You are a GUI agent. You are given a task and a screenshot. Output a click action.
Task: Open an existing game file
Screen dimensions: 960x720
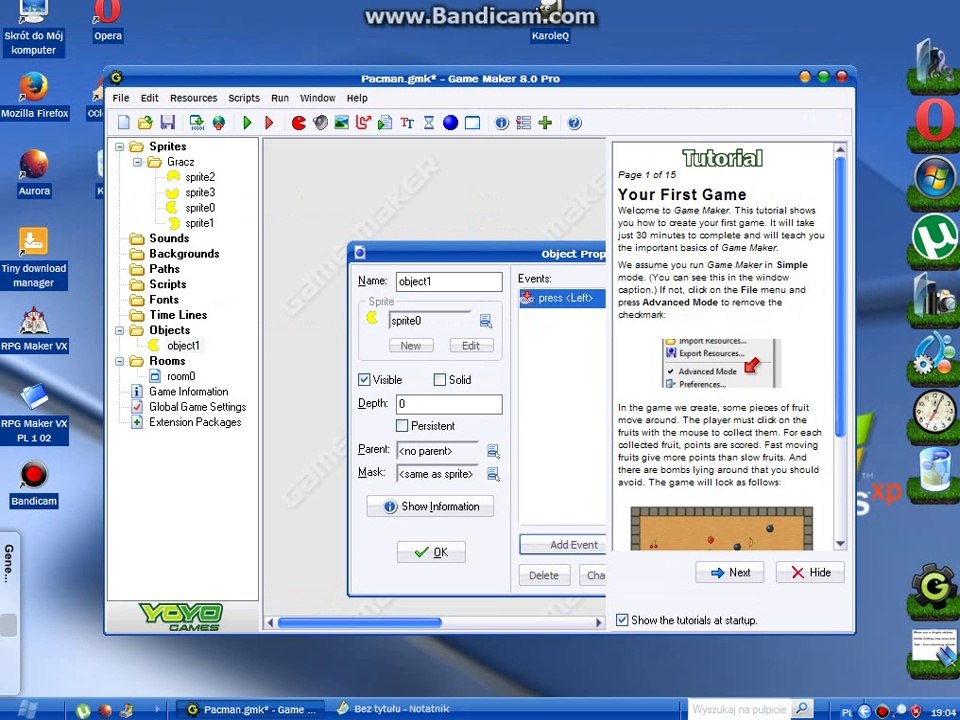[145, 122]
